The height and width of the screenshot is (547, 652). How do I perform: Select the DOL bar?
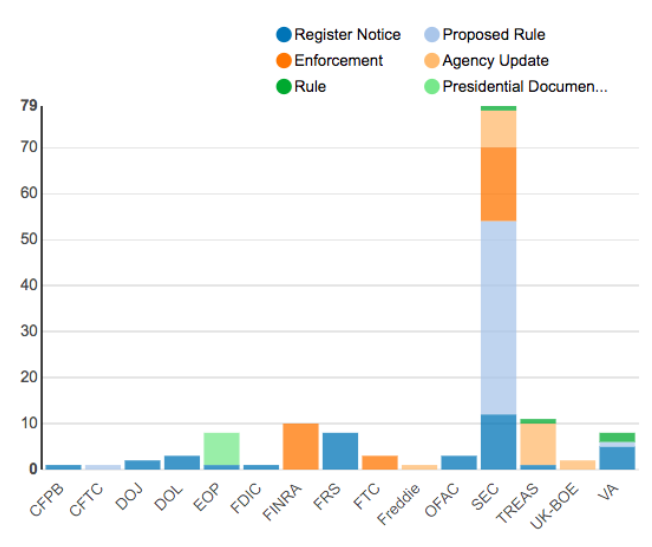coord(182,463)
